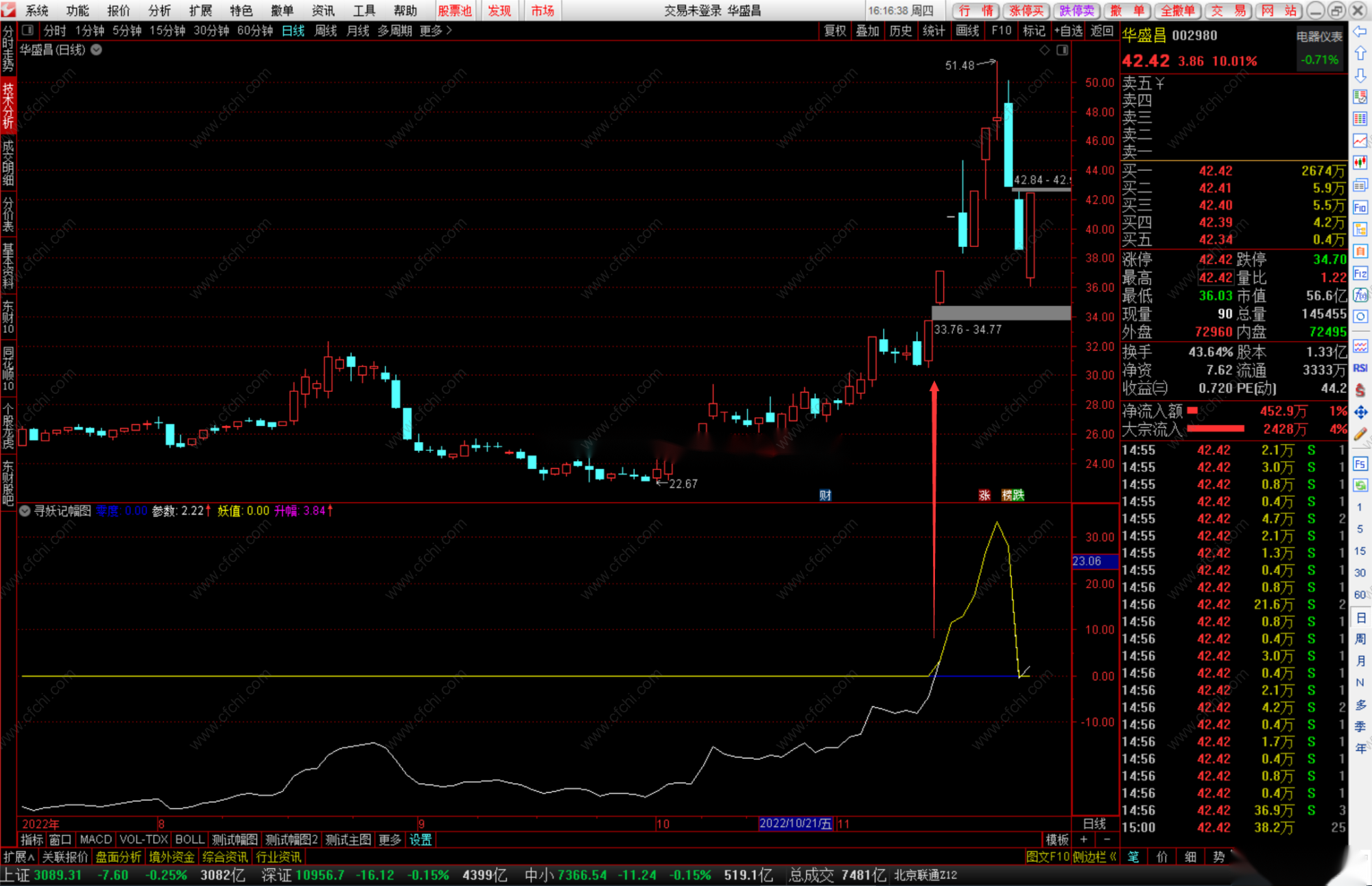Click the F10 info icon in right toolbar
The width and height of the screenshot is (1372, 886).
(x=1360, y=207)
